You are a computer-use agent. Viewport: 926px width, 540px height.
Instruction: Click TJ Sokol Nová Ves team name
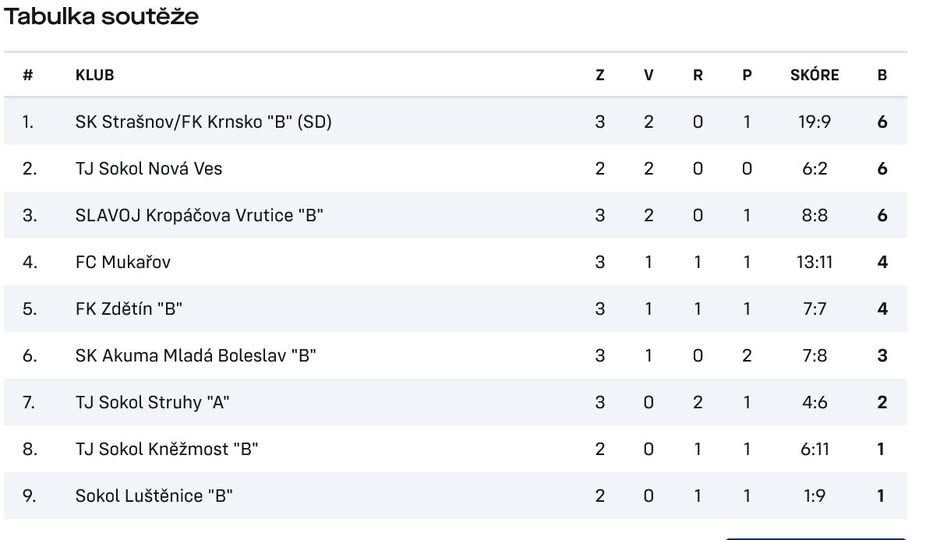click(x=149, y=169)
